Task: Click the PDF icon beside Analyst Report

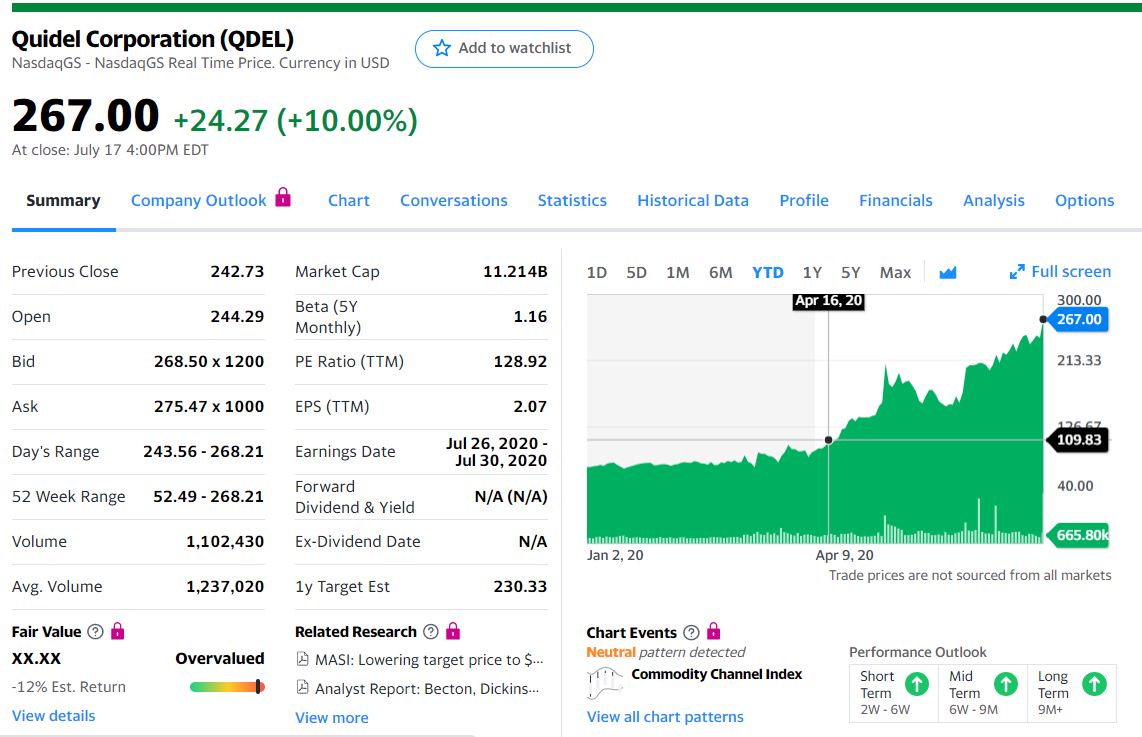Action: pyautogui.click(x=302, y=687)
